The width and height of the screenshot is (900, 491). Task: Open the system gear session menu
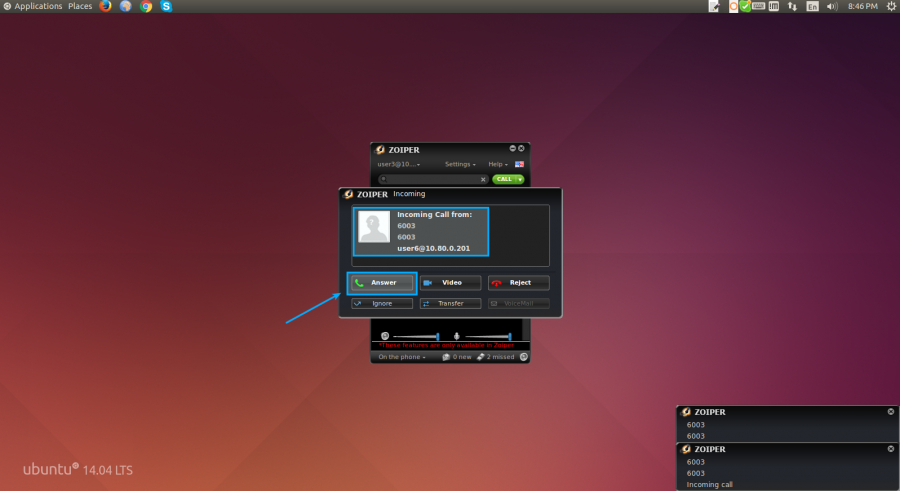(x=891, y=6)
